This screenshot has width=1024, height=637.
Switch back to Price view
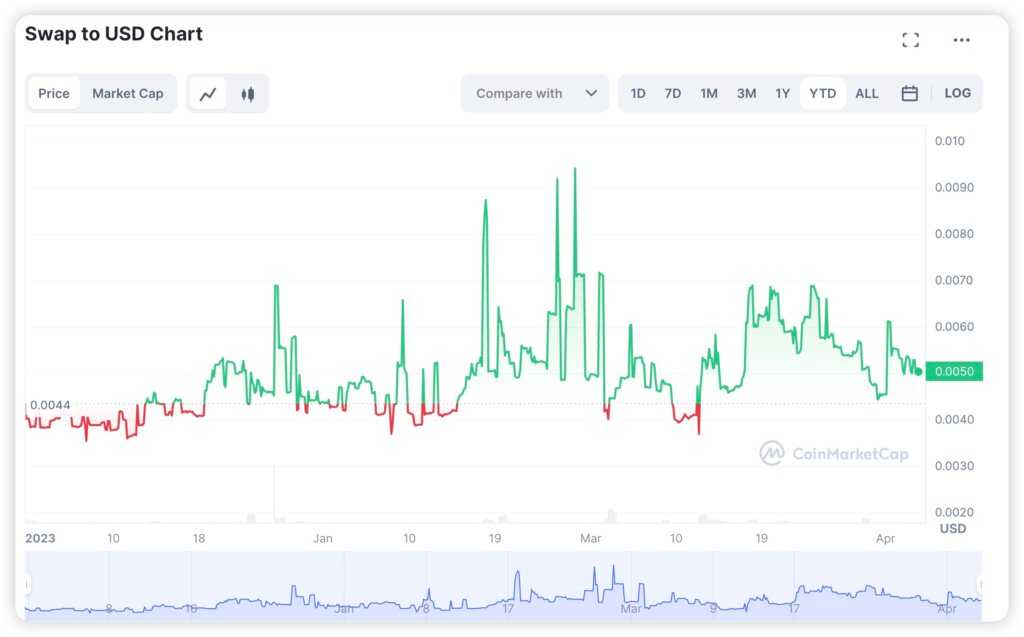click(x=54, y=93)
